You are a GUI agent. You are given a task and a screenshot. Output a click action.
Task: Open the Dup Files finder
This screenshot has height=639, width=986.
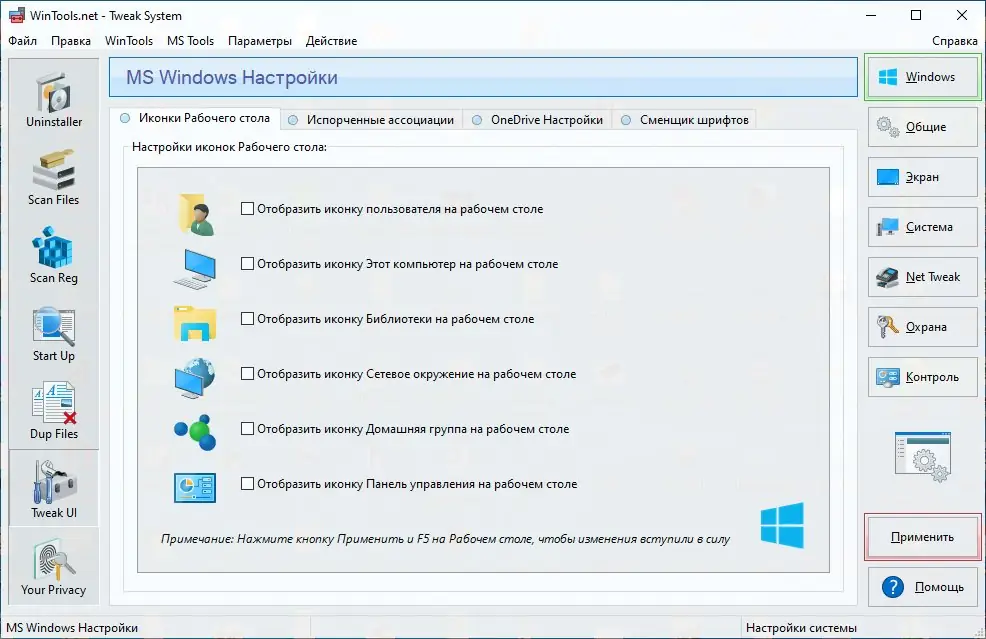(x=54, y=412)
